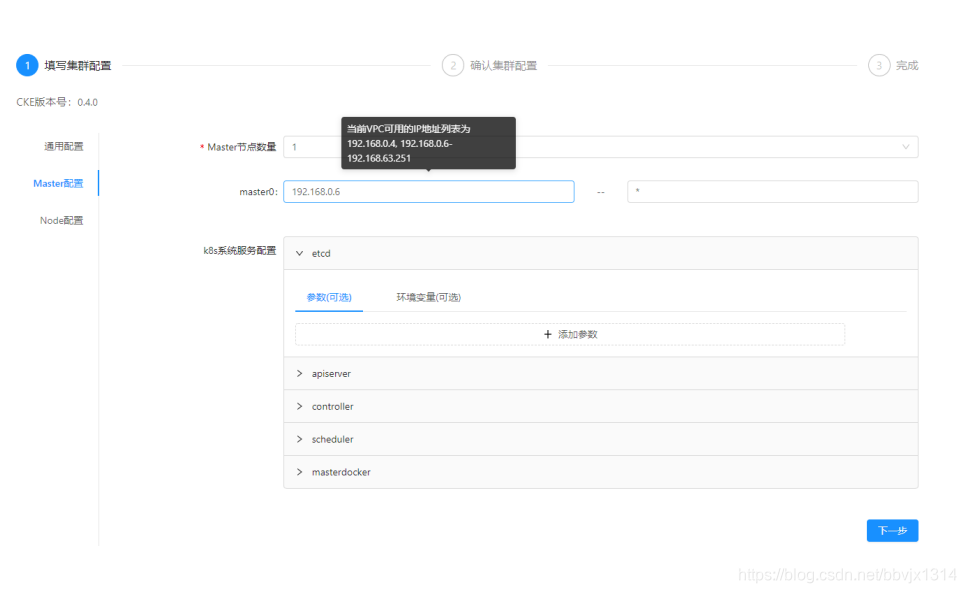
Task: Click the dropdown arrow in Master节点数量 field
Action: point(906,146)
